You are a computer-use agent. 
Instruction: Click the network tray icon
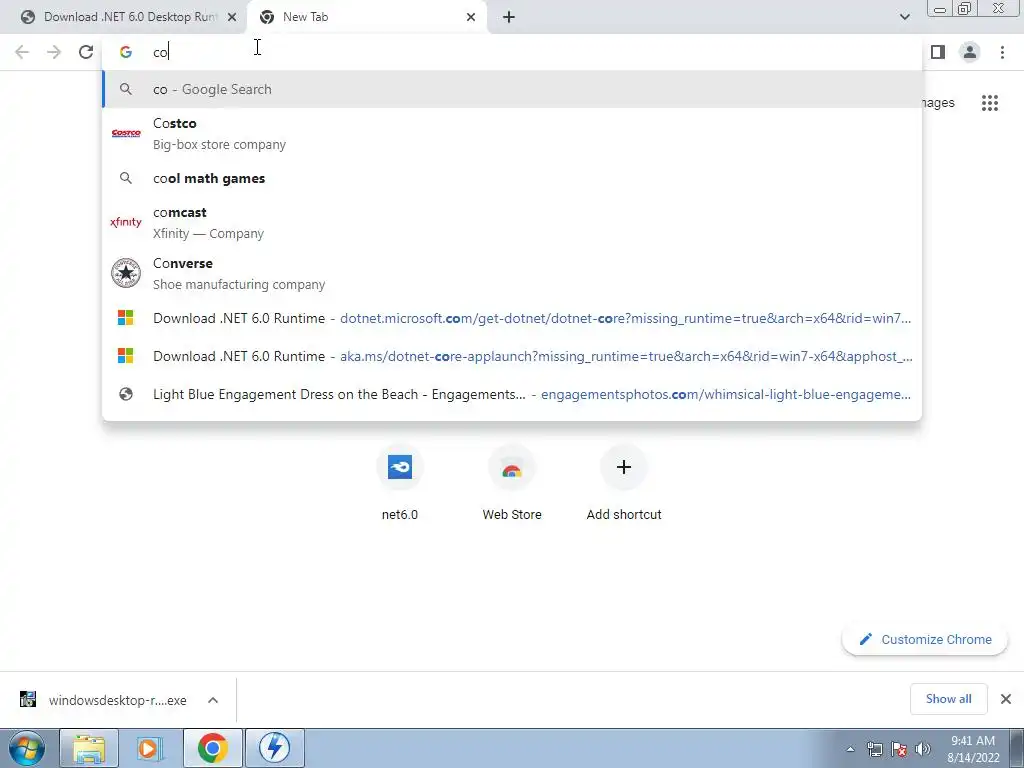click(874, 749)
